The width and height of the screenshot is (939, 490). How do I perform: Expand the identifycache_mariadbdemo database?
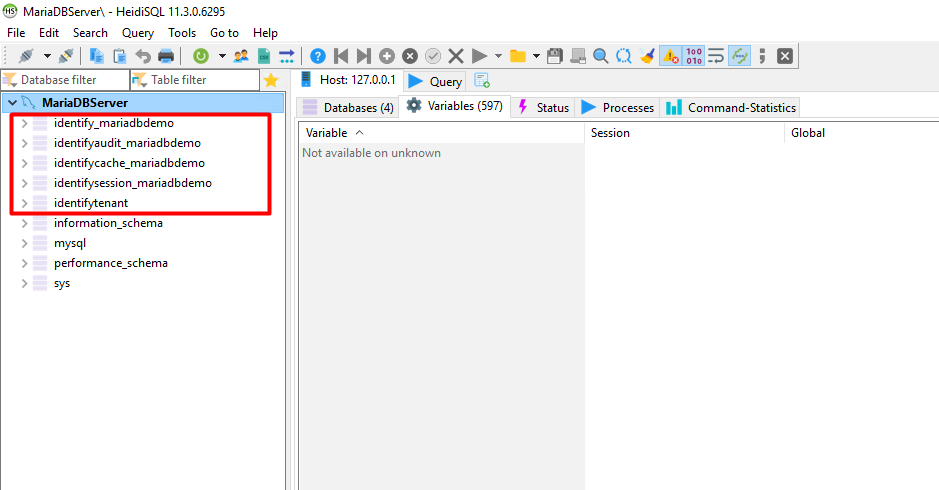coord(25,163)
